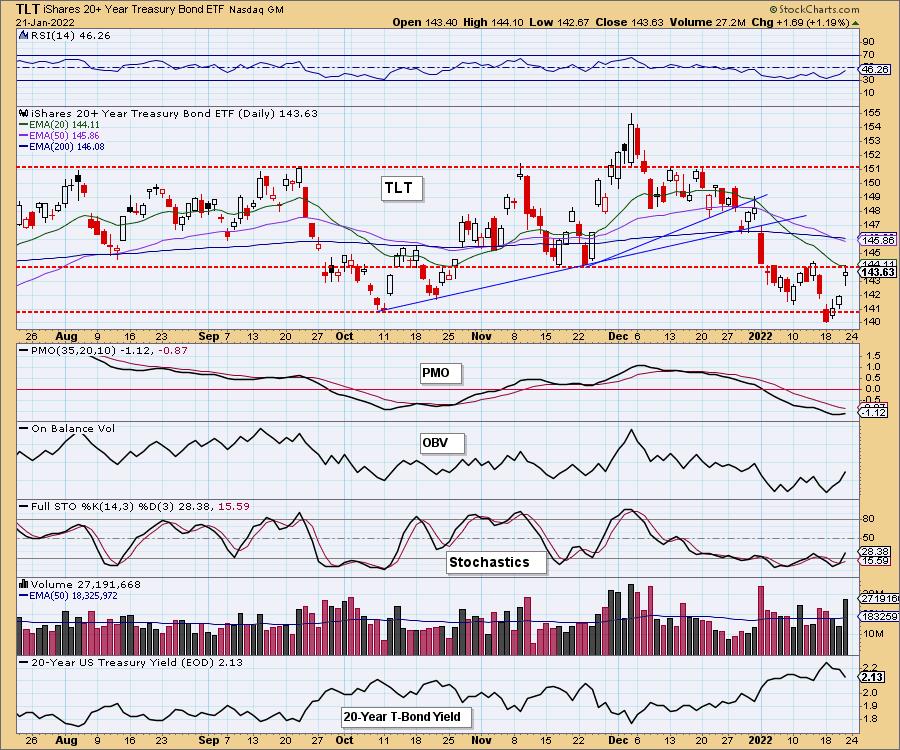The height and width of the screenshot is (750, 900).
Task: Click the 2.13 yield value tag on the right axis
Action: click(x=872, y=678)
